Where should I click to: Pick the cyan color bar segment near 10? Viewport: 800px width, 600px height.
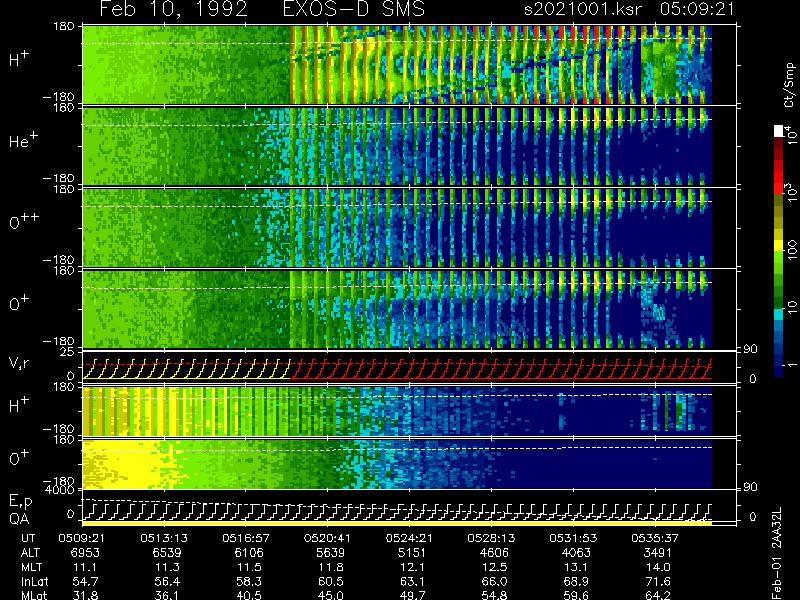click(779, 313)
